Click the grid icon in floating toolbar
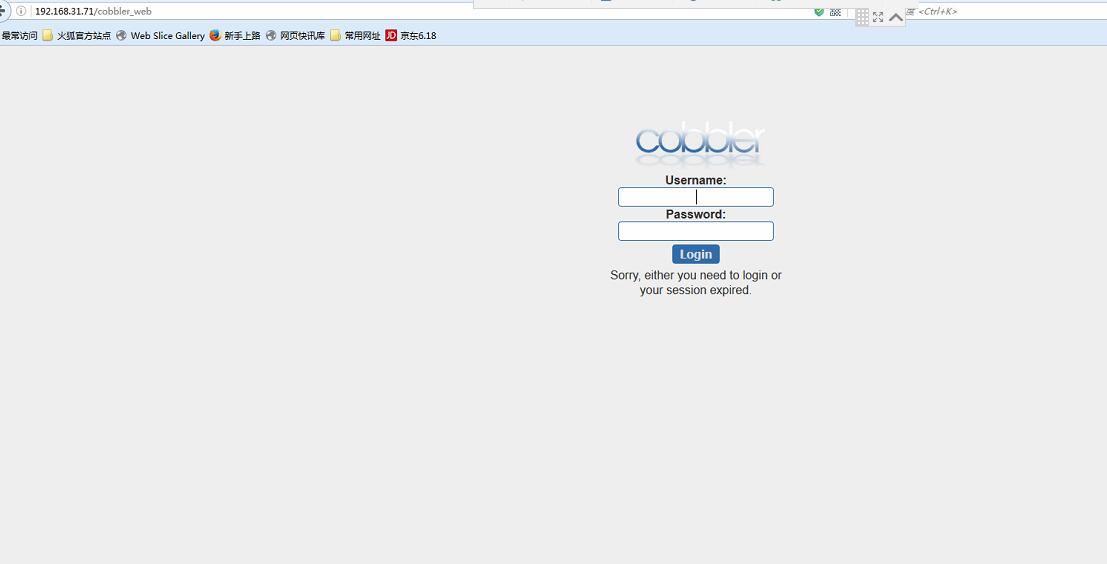Viewport: 1107px width, 564px height. [x=862, y=17]
